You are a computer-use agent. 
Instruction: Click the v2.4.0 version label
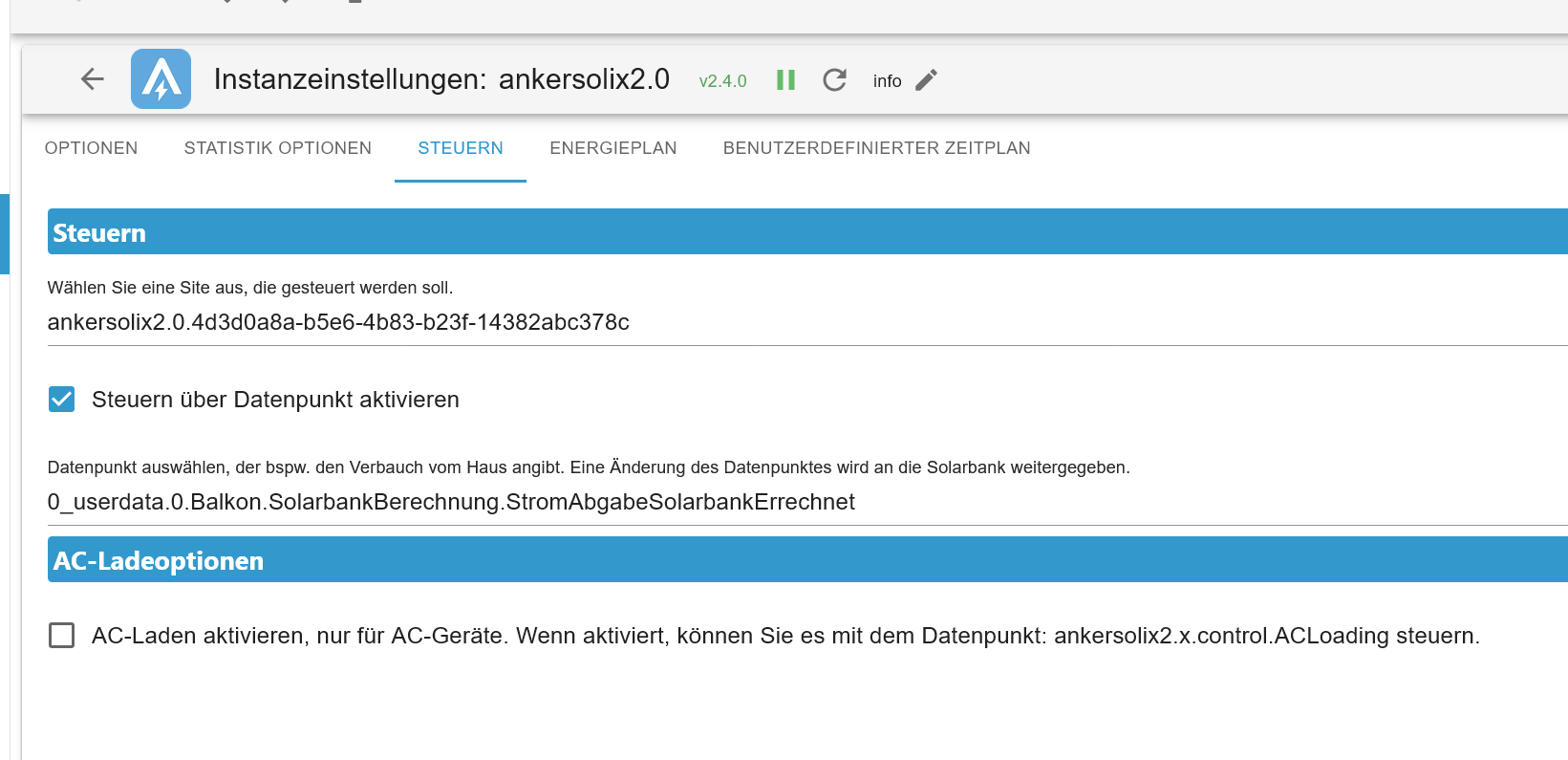point(722,81)
